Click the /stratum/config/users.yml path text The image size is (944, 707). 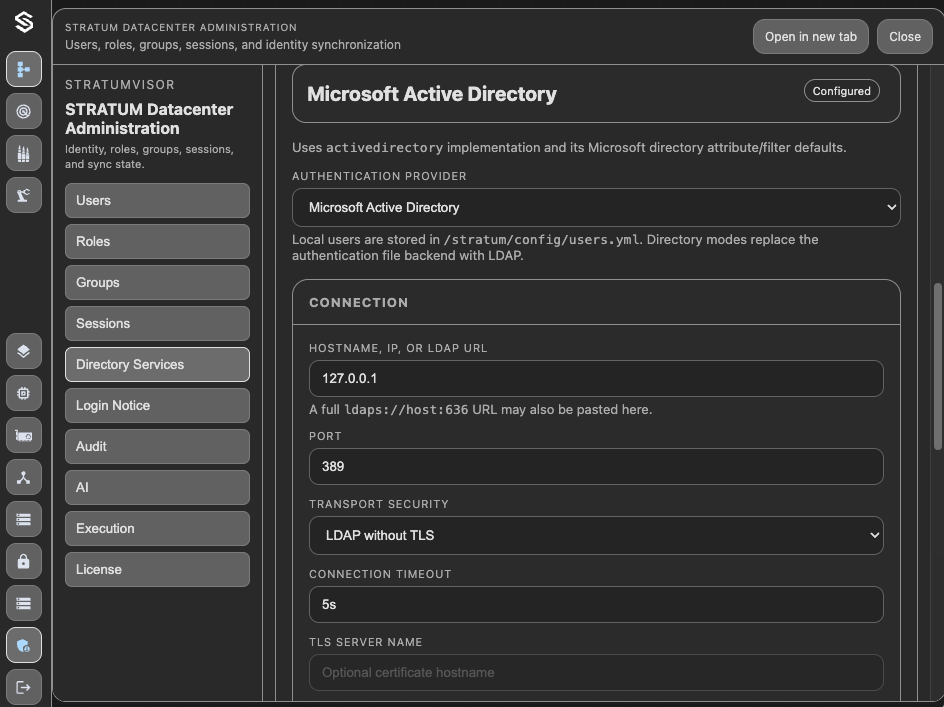coord(541,240)
